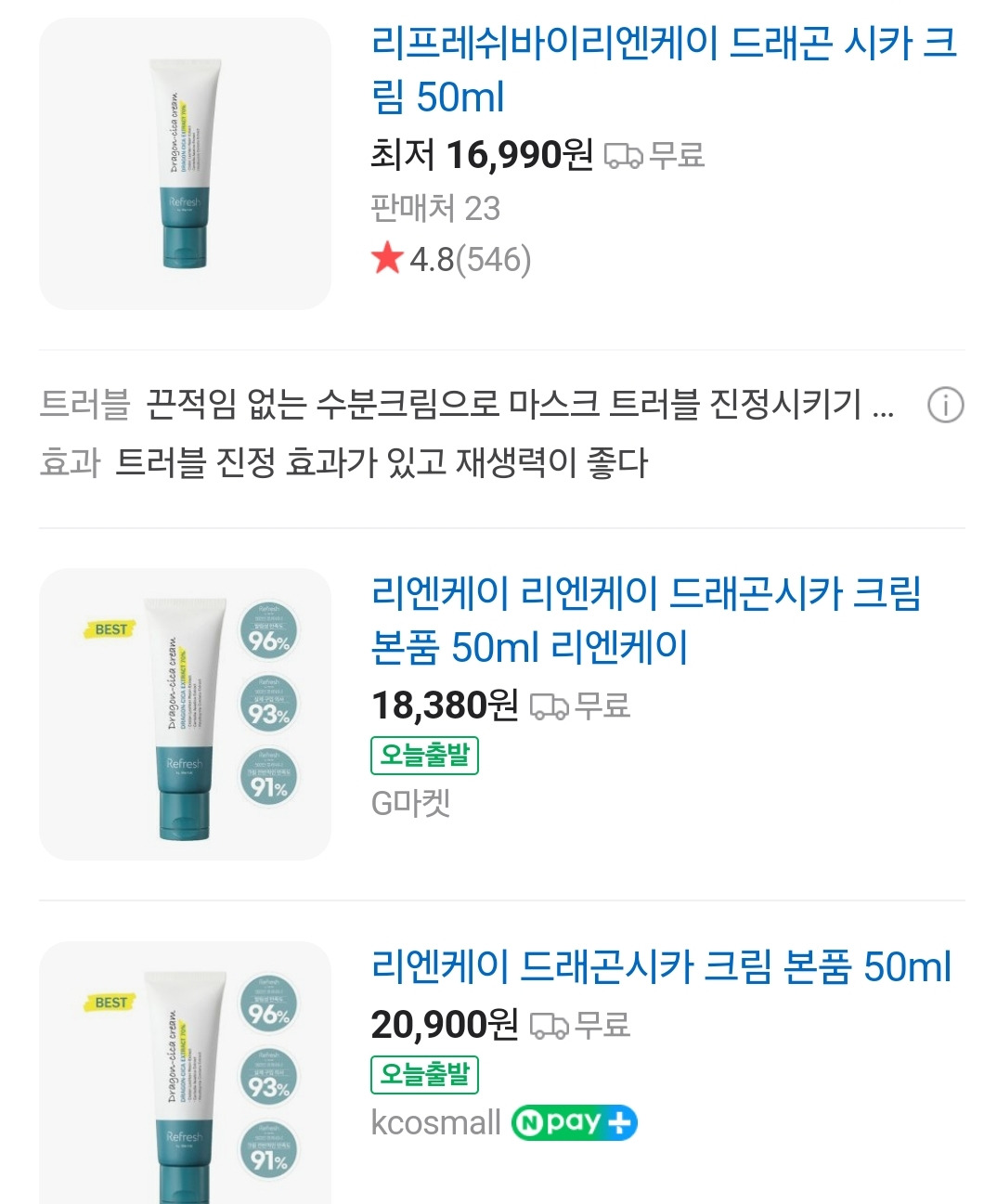This screenshot has height=1204, width=997.
Task: Select the kcosmall seller name
Action: pos(435,1123)
